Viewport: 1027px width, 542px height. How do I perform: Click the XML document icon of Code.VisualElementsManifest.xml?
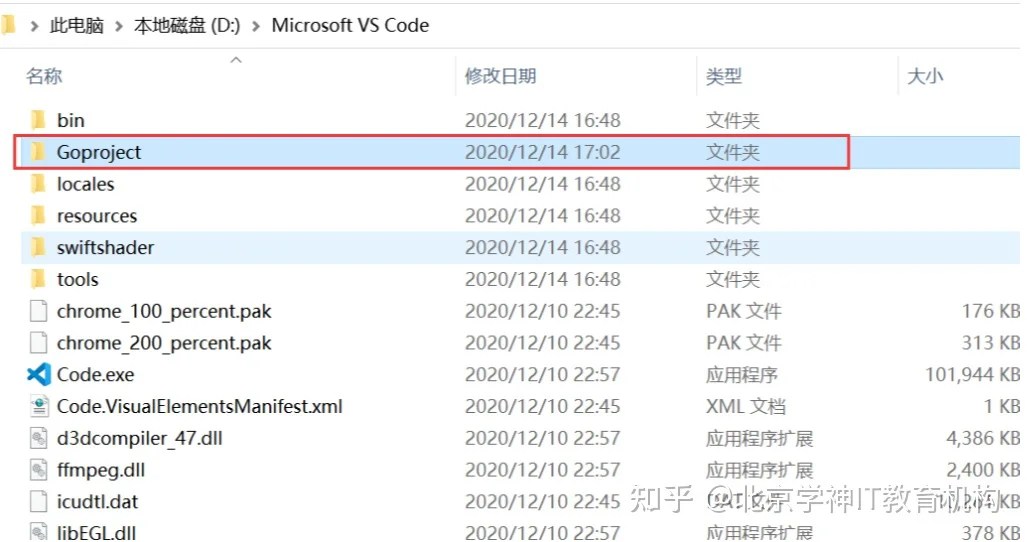click(x=39, y=406)
